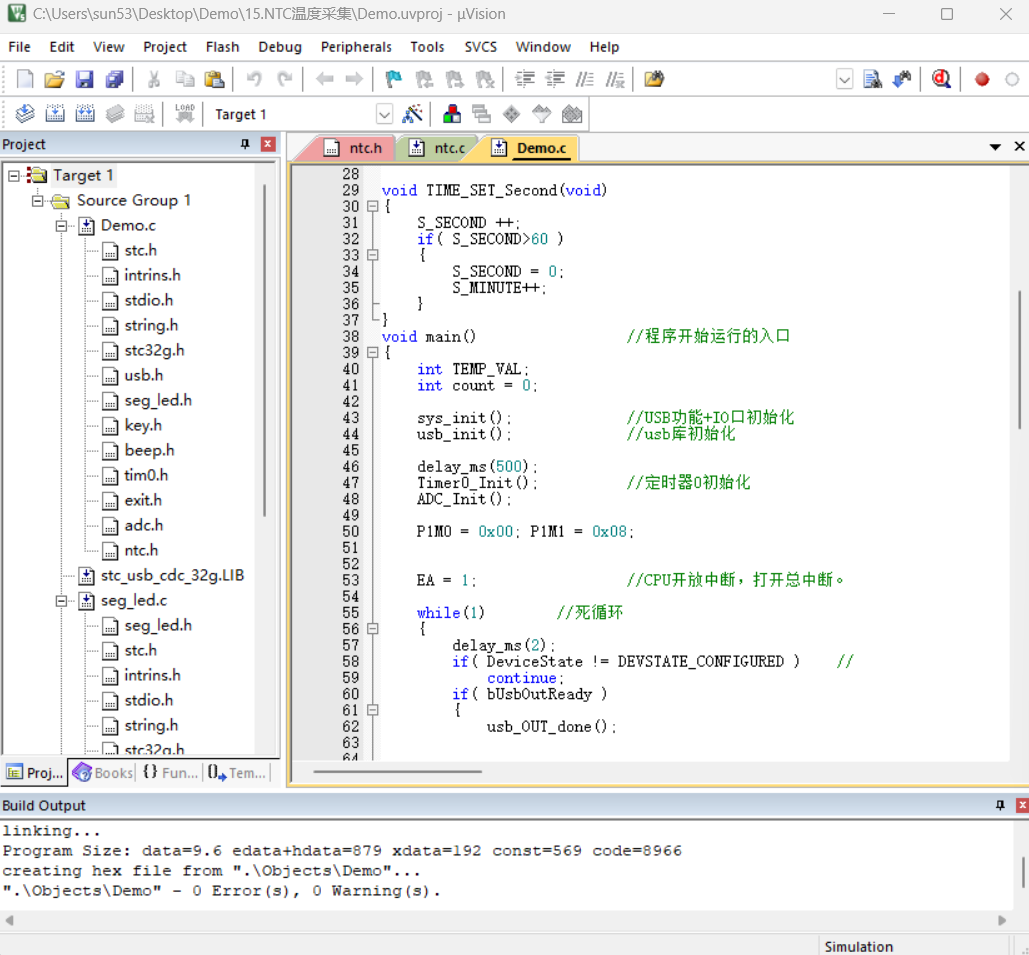Open the Target 1 dropdown arrow

coord(384,115)
